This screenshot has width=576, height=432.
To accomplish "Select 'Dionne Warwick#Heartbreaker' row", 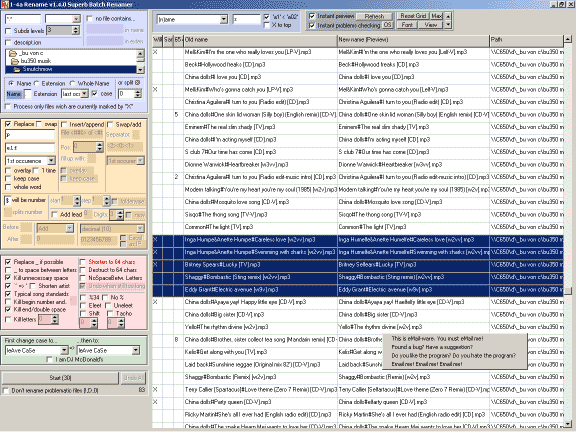I will pos(357,165).
